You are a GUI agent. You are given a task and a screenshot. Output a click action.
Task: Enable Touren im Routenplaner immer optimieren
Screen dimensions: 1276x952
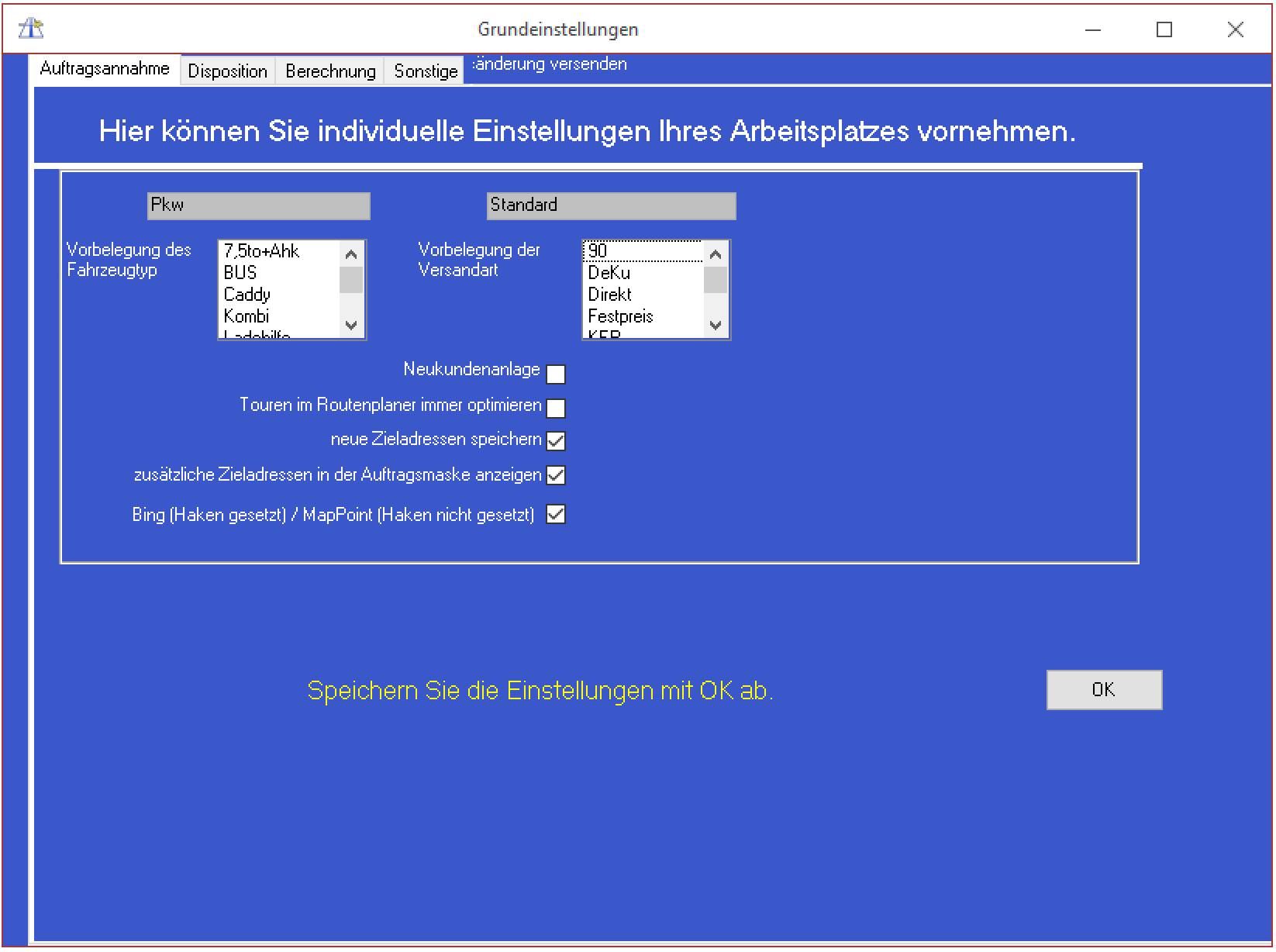tap(556, 408)
